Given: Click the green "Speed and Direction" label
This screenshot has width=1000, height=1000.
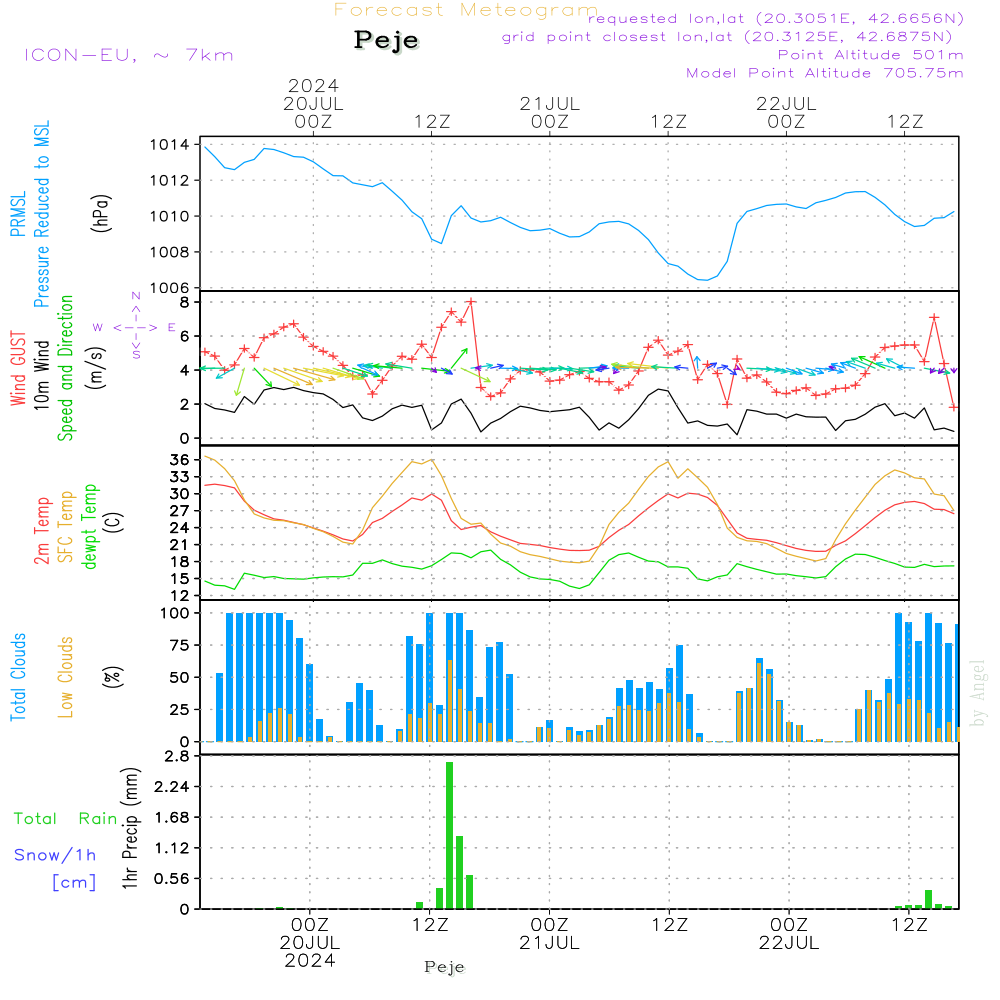Looking at the screenshot, I should point(65,368).
